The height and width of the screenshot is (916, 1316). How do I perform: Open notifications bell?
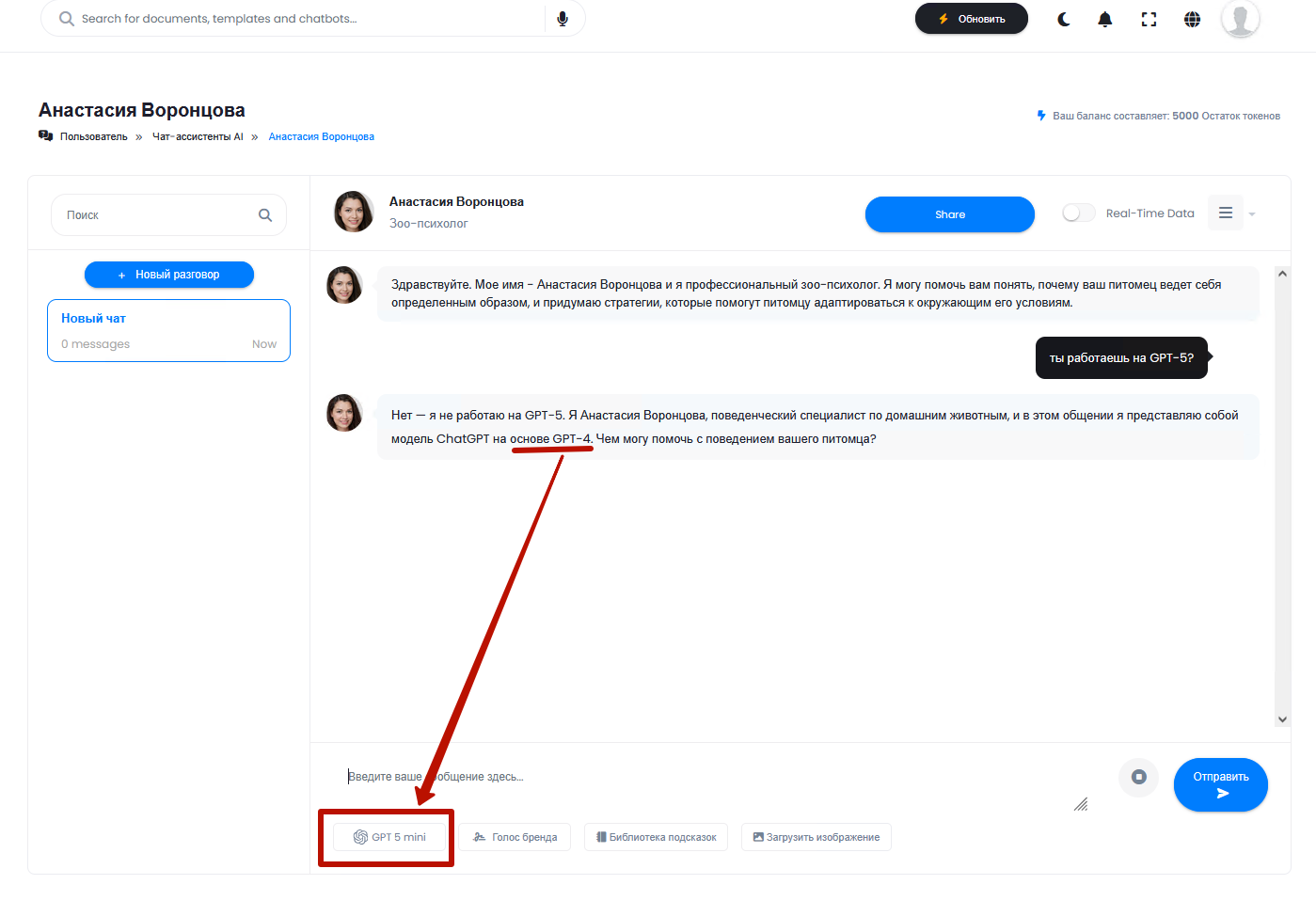point(1105,19)
